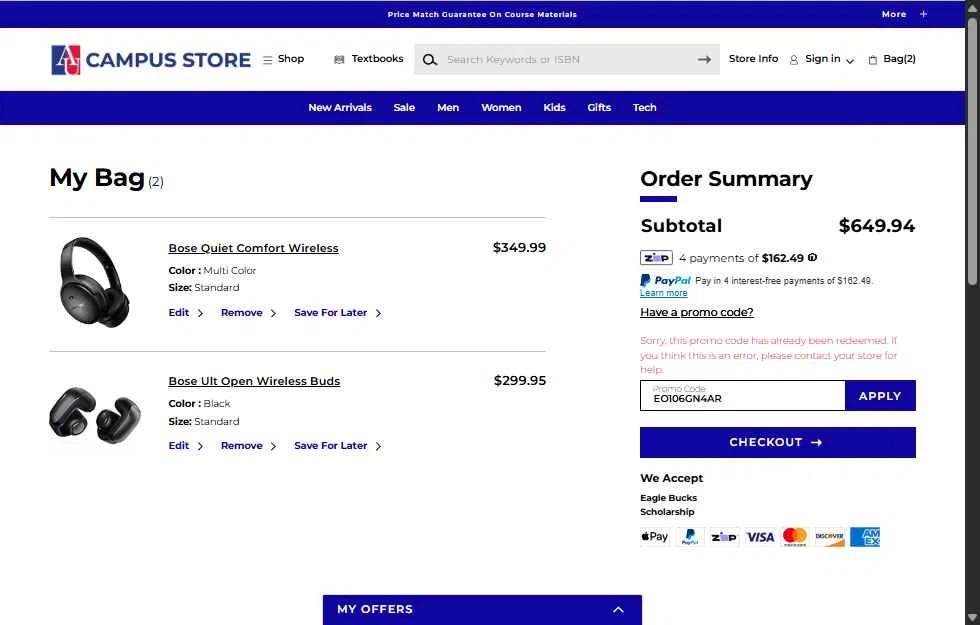Viewport: 980px width, 625px height.
Task: Click the American Express icon
Action: click(x=865, y=537)
